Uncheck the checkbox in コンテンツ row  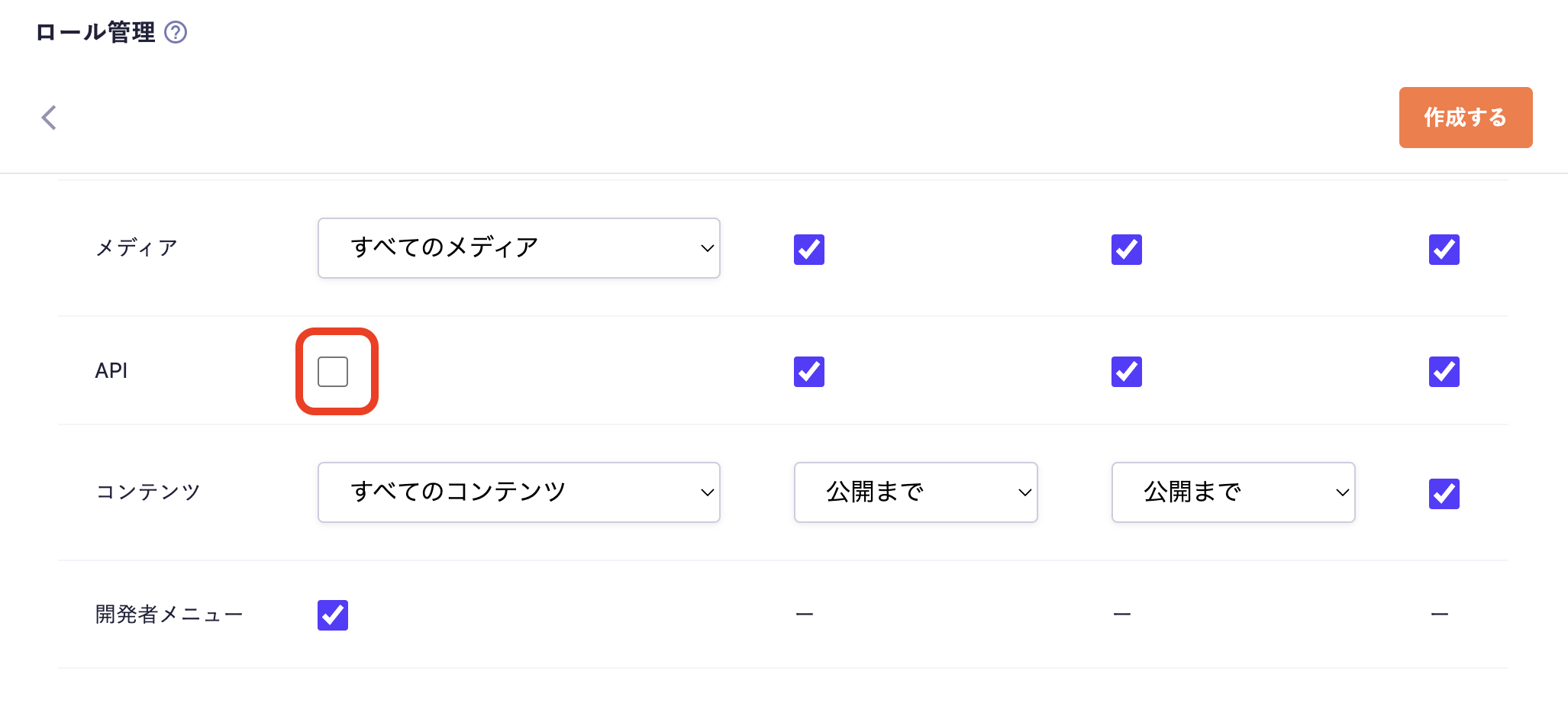[x=1444, y=494]
